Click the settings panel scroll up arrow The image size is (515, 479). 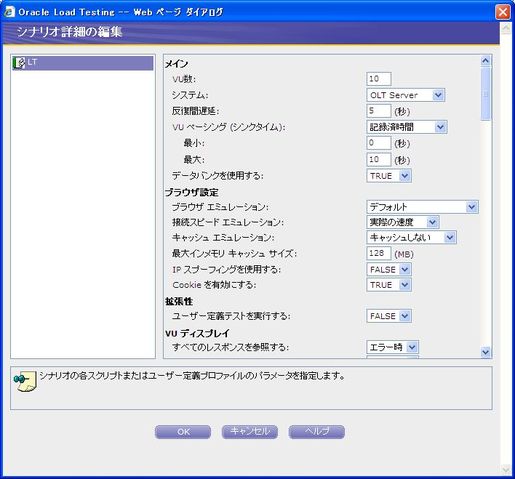486,61
